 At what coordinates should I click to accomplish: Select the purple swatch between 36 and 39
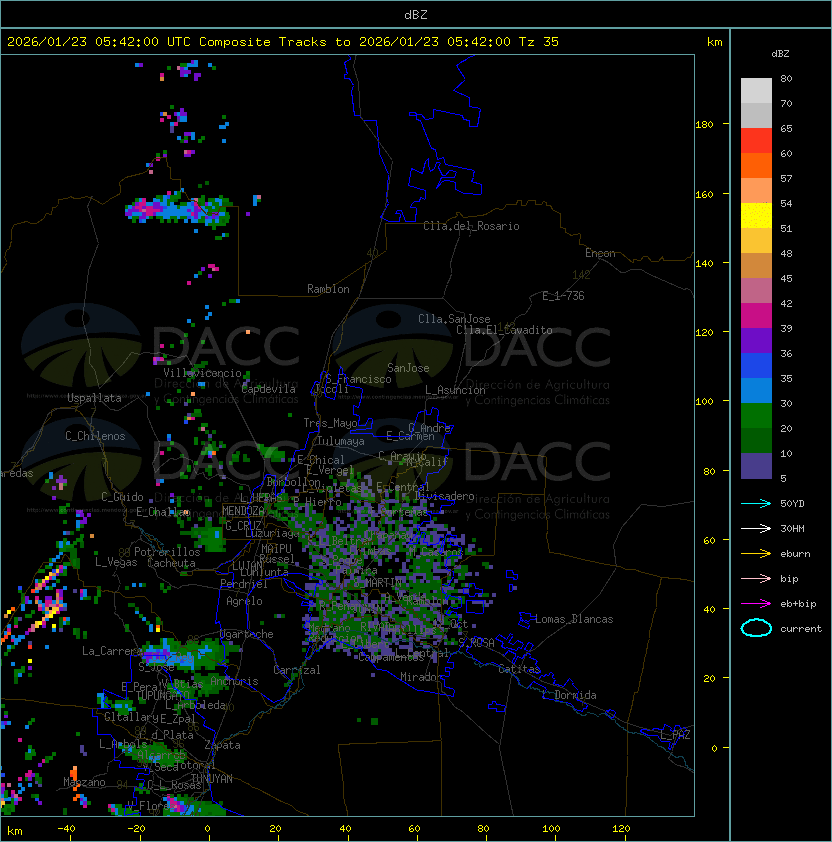[x=756, y=341]
